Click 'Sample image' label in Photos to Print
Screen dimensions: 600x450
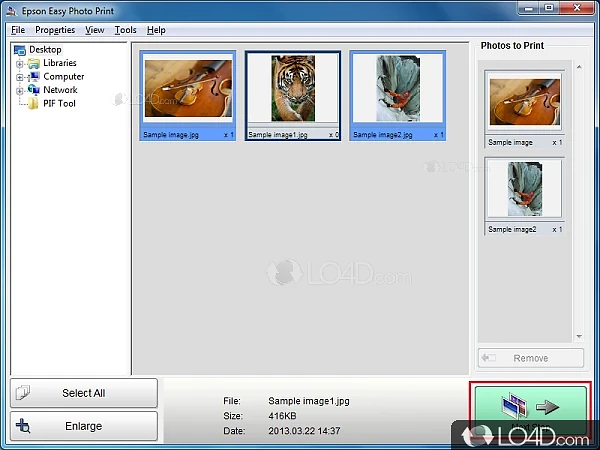coord(510,142)
